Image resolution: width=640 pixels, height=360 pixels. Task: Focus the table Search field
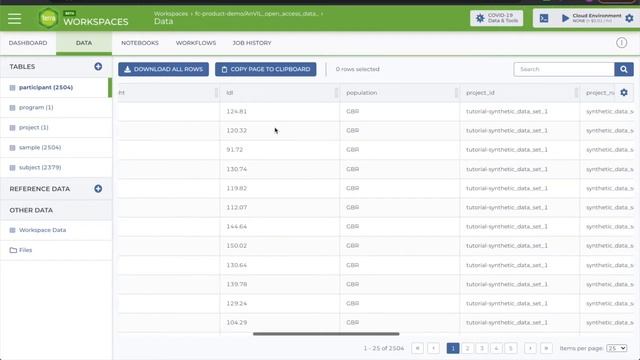click(564, 69)
